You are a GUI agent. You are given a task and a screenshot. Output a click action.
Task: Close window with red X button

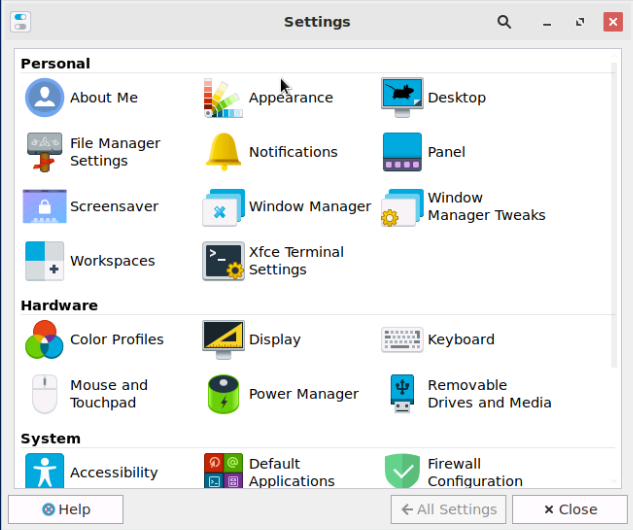coord(613,22)
